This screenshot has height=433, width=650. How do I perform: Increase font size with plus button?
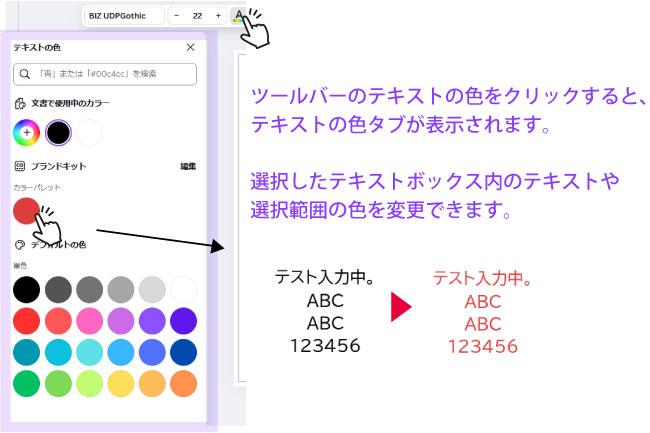coord(218,16)
